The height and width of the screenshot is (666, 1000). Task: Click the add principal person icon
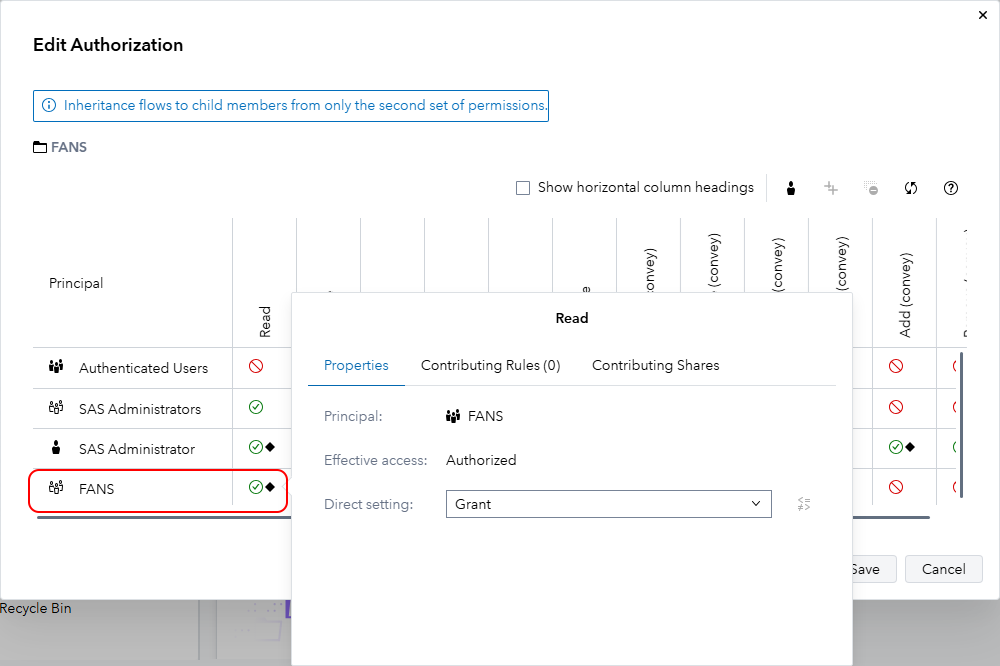coord(791,188)
